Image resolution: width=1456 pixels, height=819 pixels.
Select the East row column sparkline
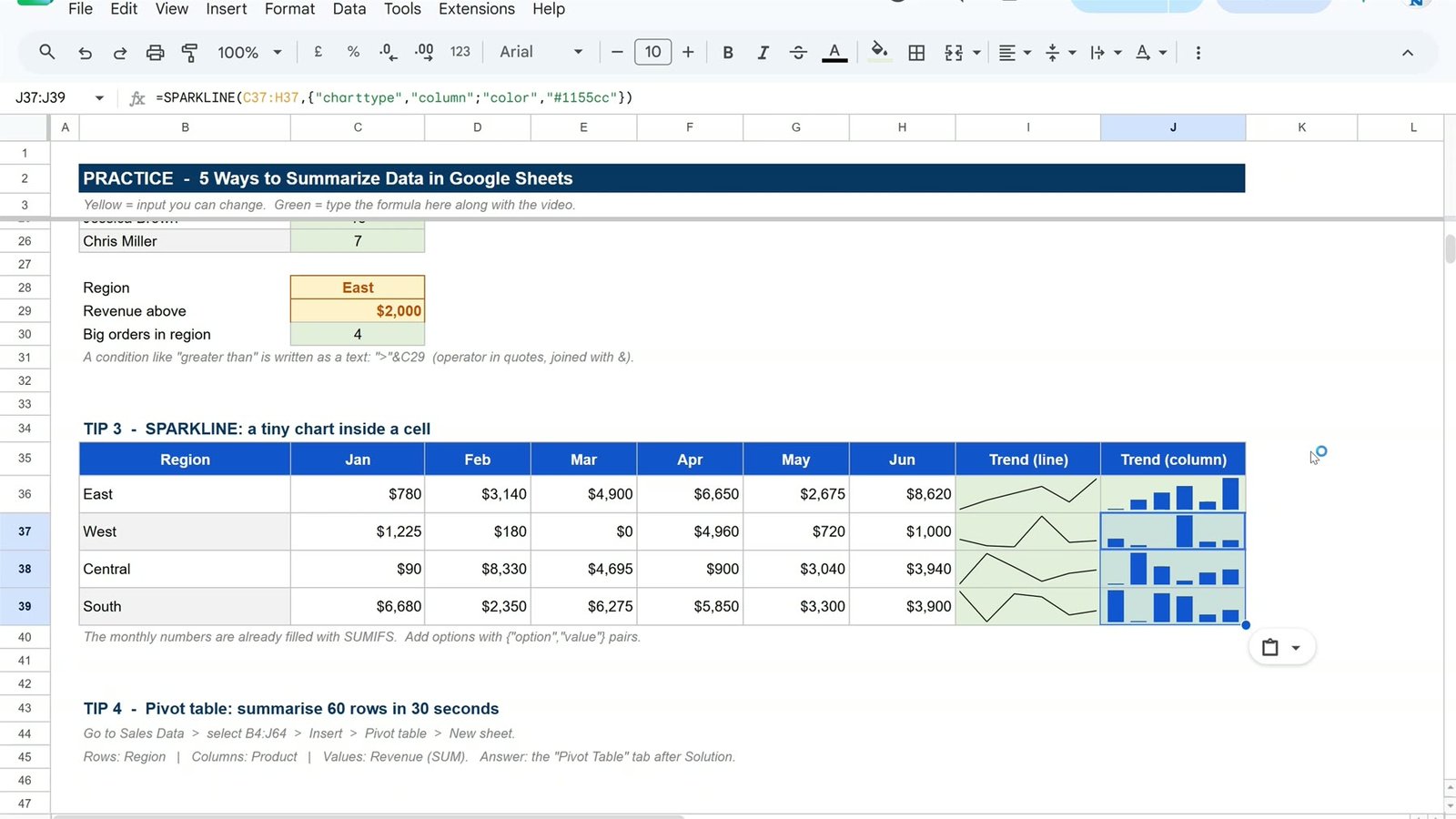(1173, 494)
